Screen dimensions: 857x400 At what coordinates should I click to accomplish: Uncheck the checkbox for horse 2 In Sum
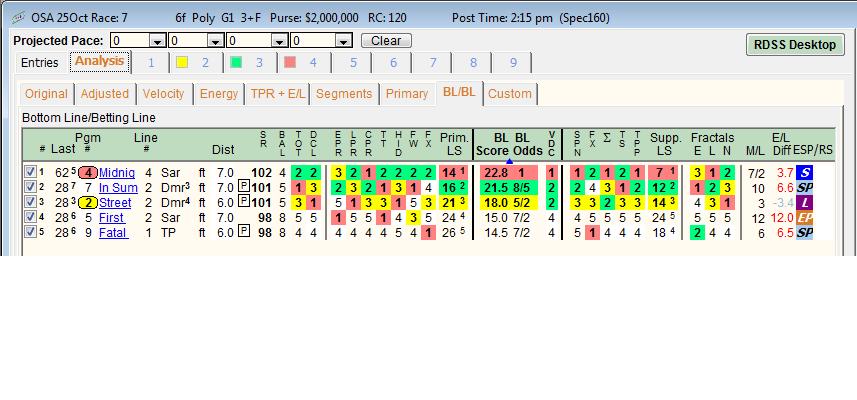pyautogui.click(x=30, y=187)
